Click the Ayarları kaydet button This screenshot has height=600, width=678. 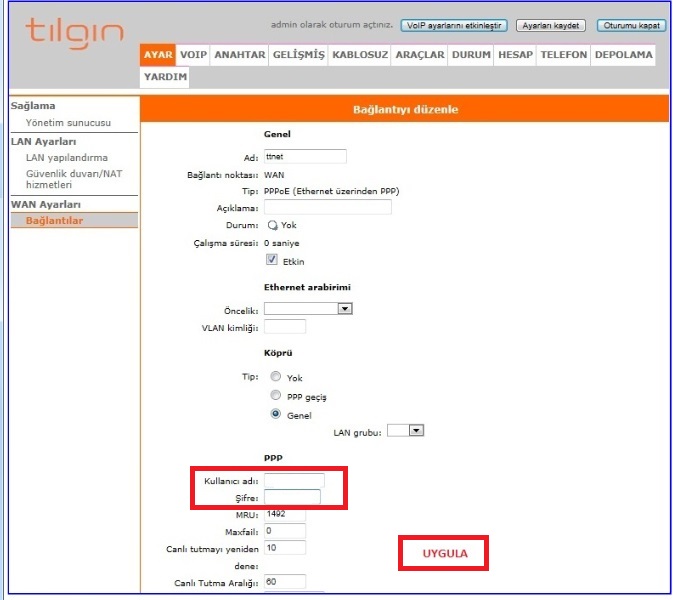click(549, 25)
